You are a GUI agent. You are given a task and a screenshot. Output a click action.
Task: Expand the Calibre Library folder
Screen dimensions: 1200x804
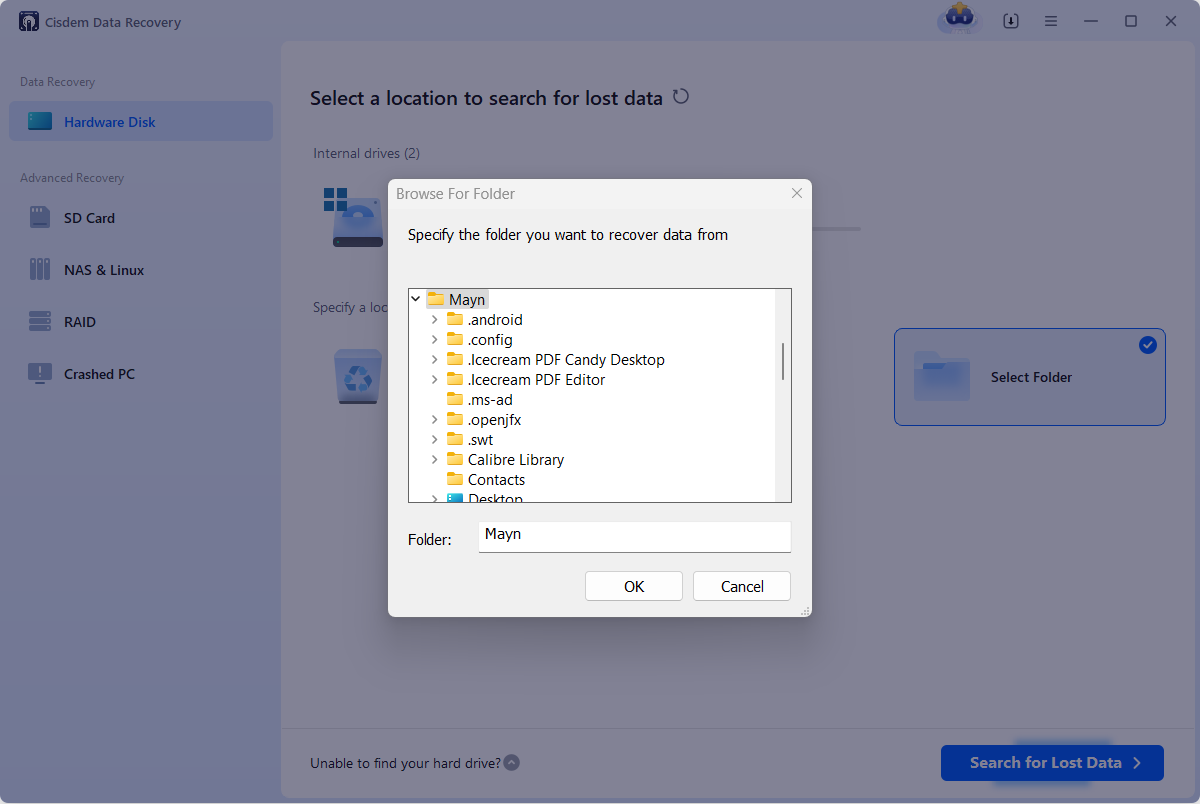pos(435,459)
